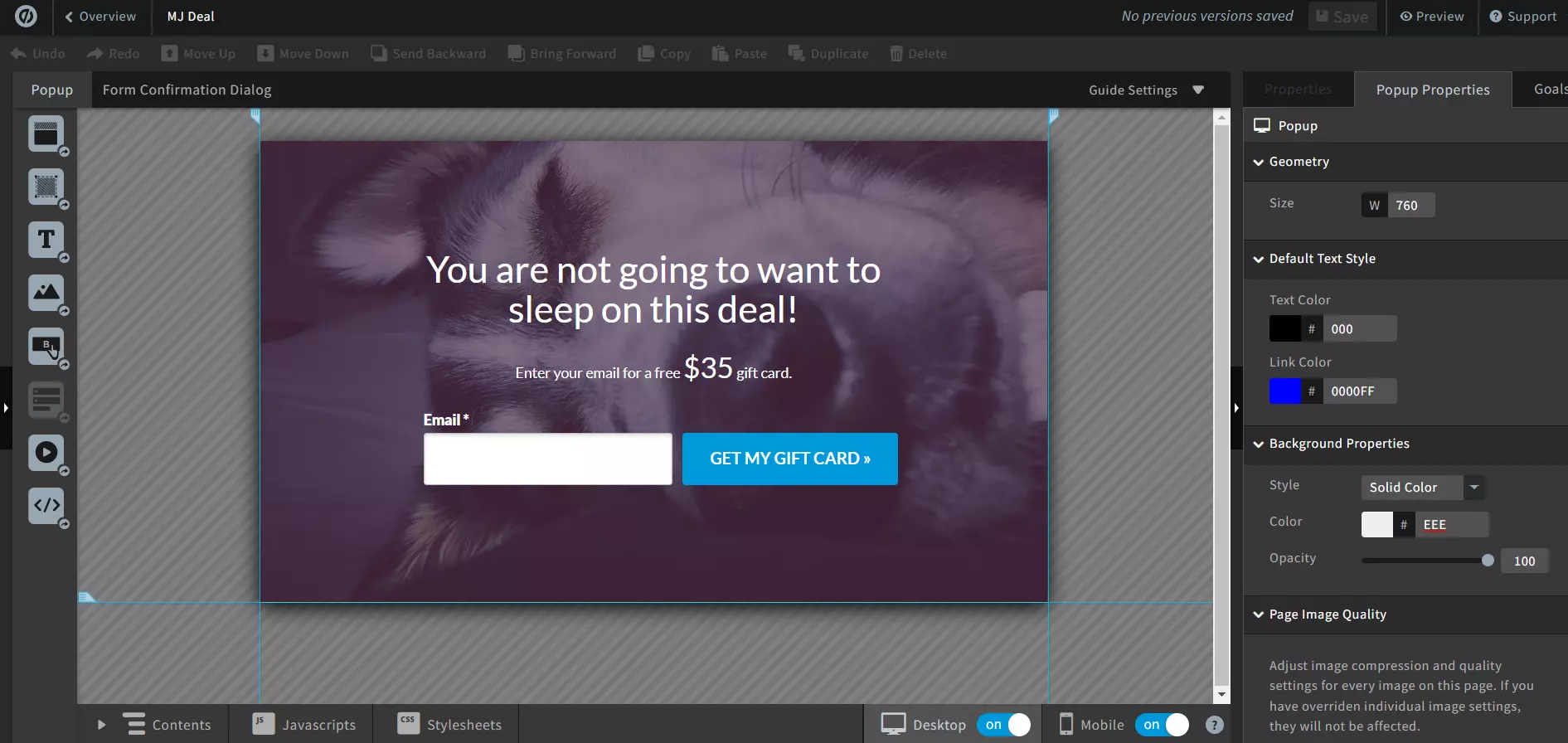Select the Image tool icon
This screenshot has width=1568, height=743.
tap(46, 293)
